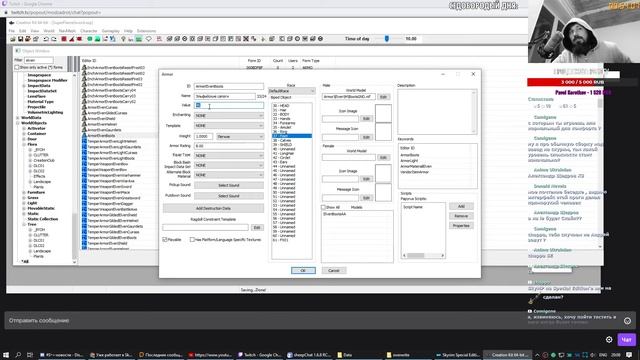Open Alternate Block Material dropdown
The image size is (640, 360).
click(229, 175)
